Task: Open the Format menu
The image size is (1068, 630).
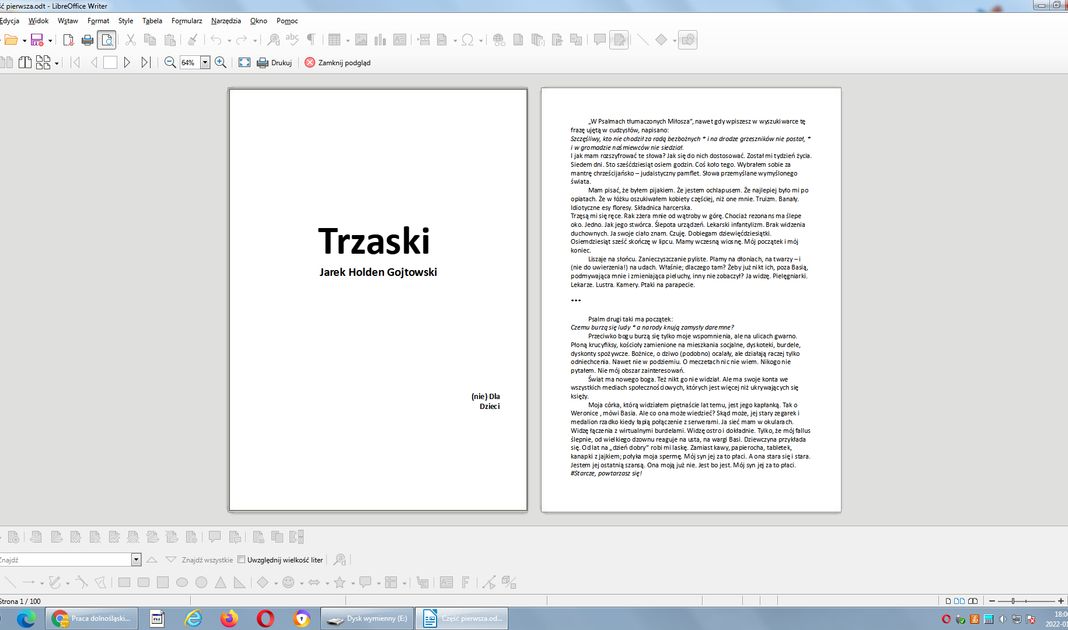Action: (x=98, y=20)
